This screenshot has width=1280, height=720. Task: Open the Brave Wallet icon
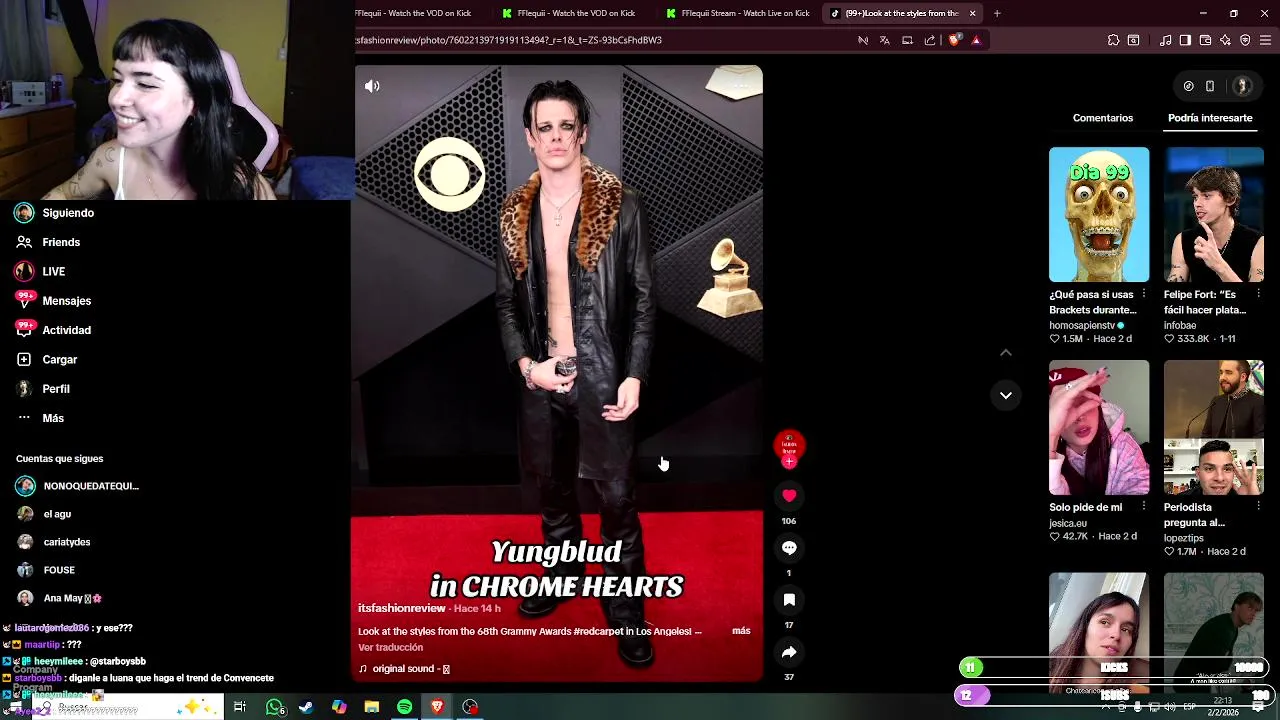click(x=1205, y=40)
